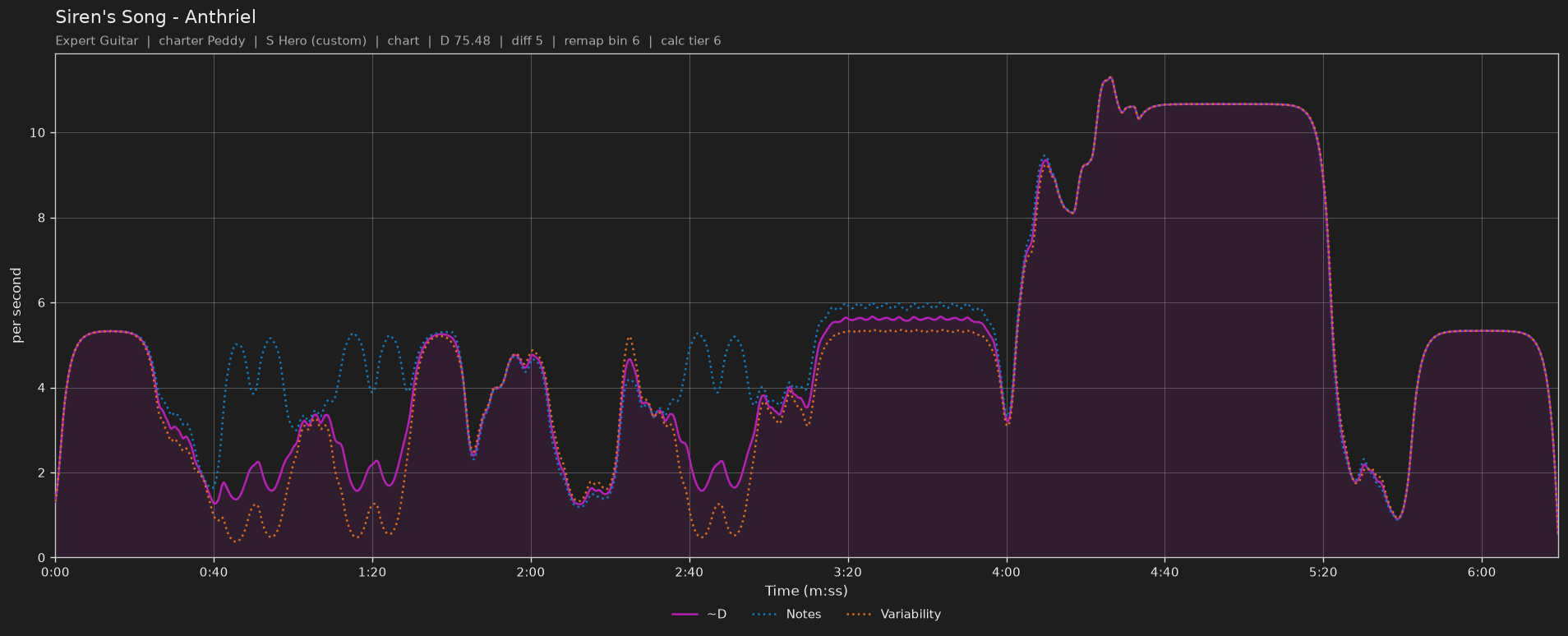Image resolution: width=1568 pixels, height=636 pixels.
Task: Click the purple ~D legend line sample
Action: point(685,615)
